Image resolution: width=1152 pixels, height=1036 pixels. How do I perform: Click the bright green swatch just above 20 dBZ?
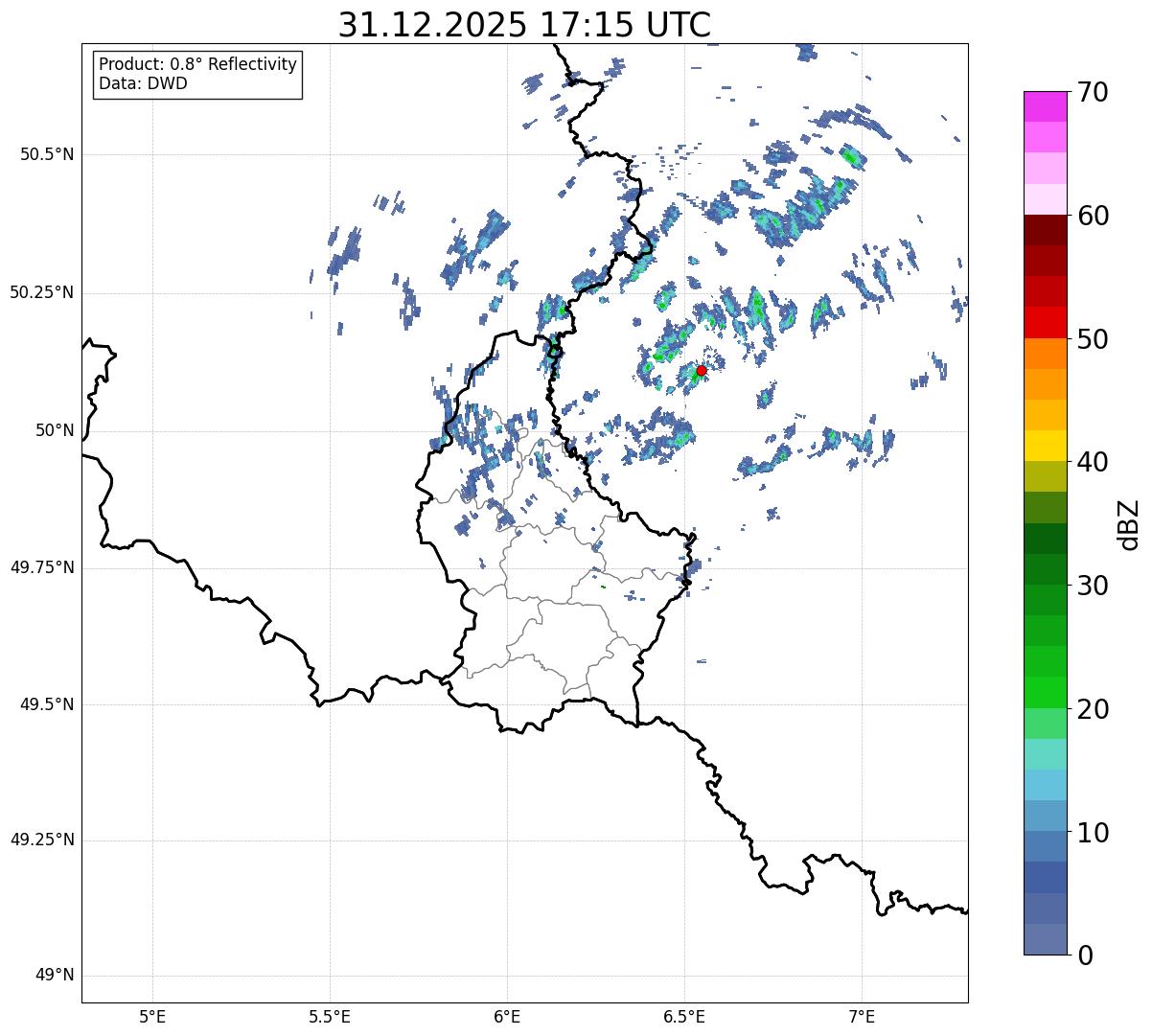pos(1045,692)
